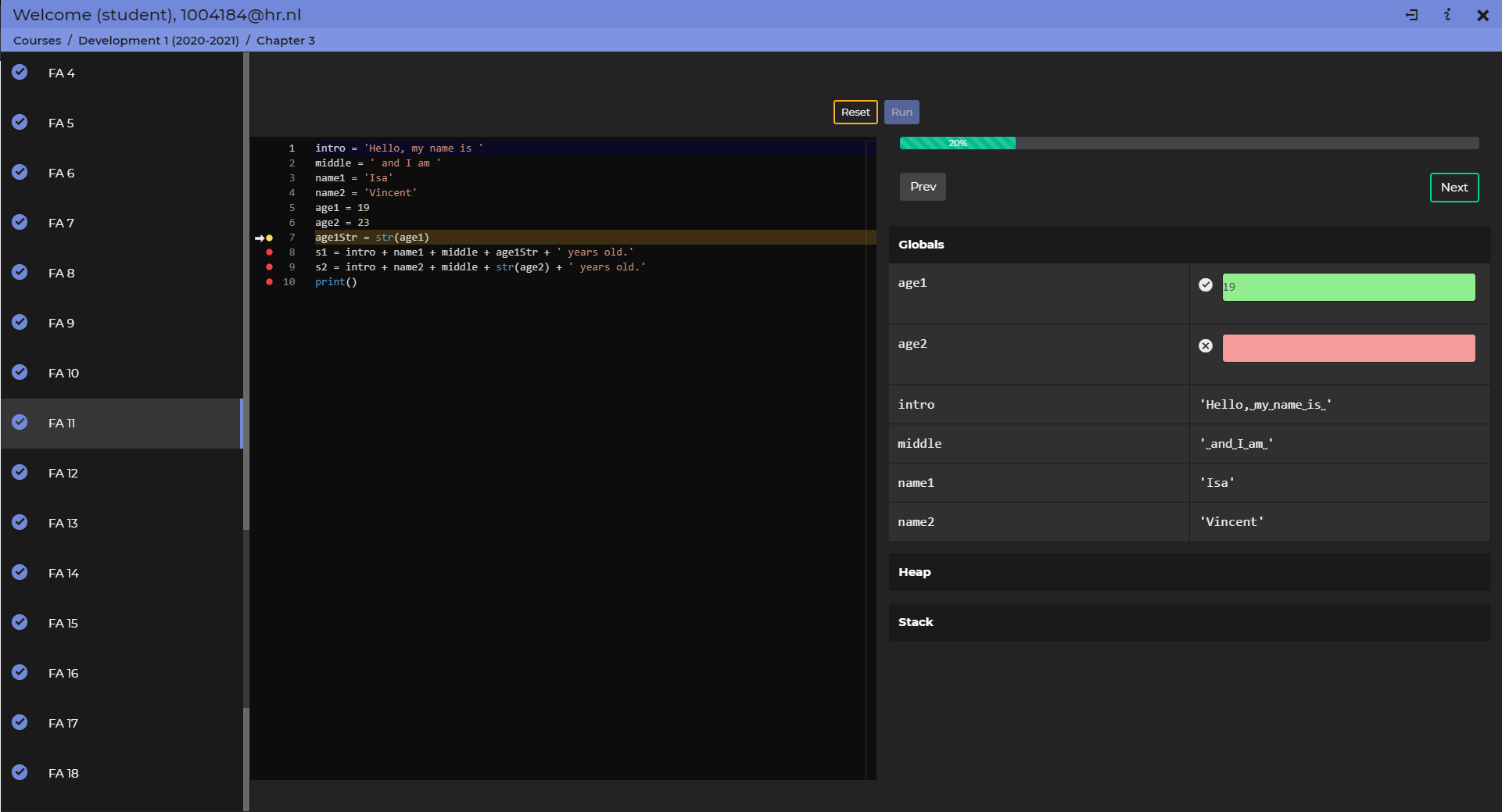Collapse the Globals section header

tap(1189, 245)
